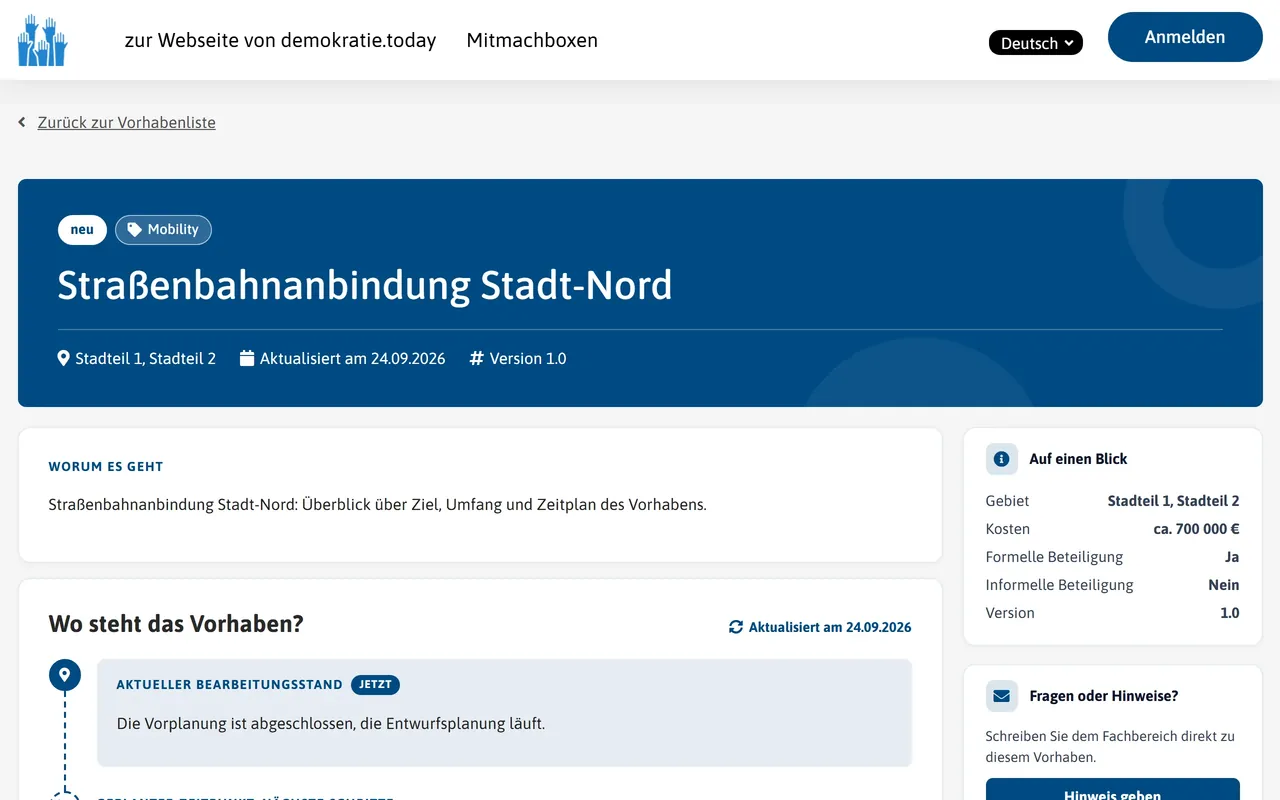This screenshot has width=1280, height=800.
Task: Click the raised-hands site logo
Action: 42,40
